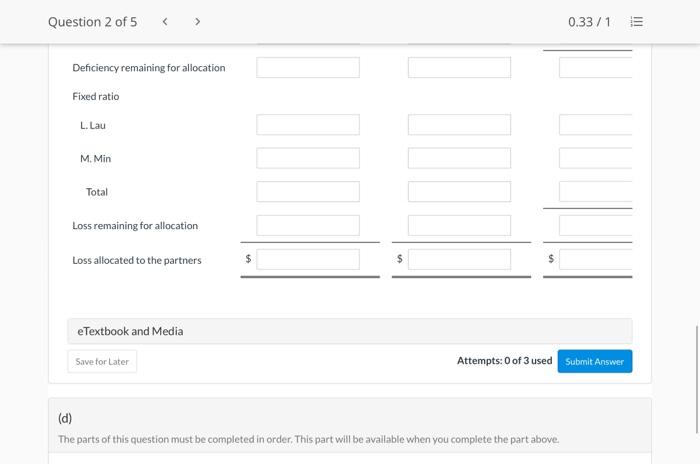Click second L. Lau fixed ratio field
The image size is (700, 464).
(459, 125)
